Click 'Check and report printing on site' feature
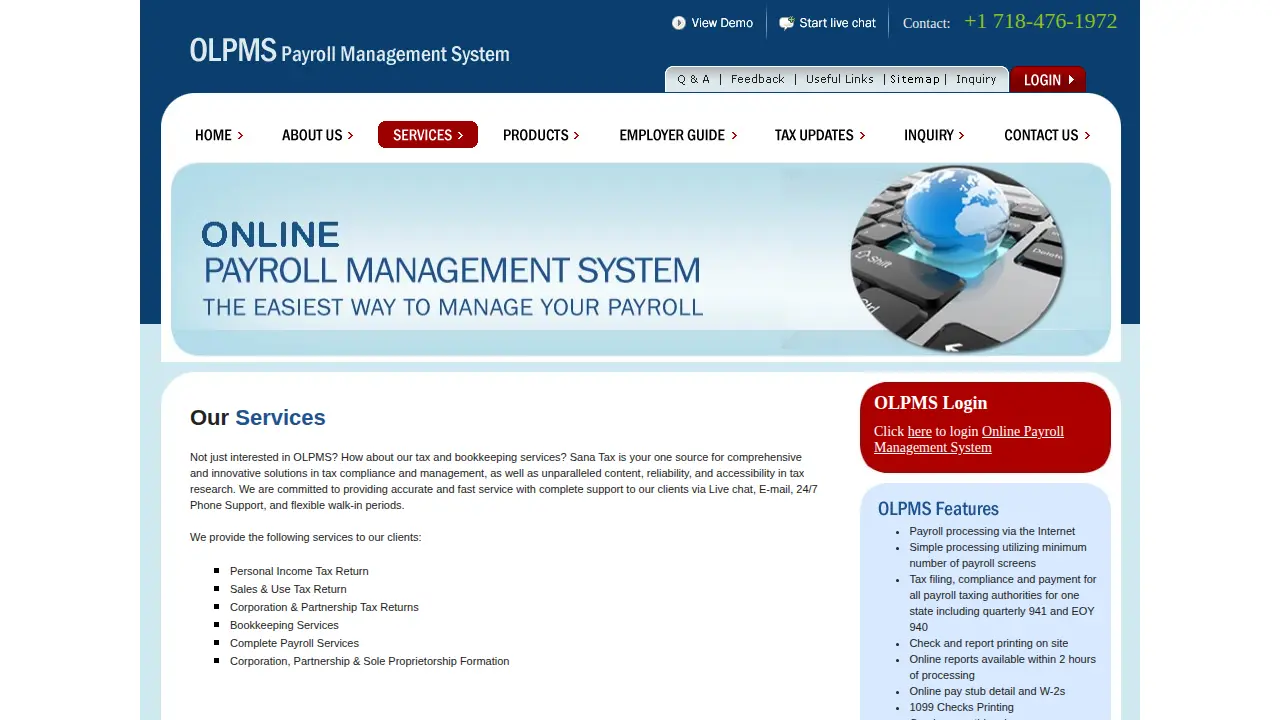 pyautogui.click(x=988, y=643)
